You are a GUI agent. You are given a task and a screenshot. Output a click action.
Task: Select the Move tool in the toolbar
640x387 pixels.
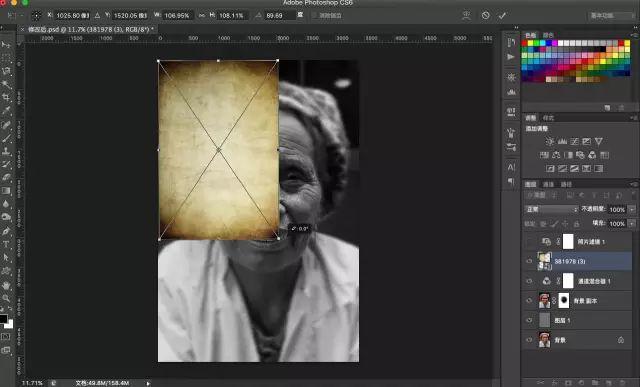coord(6,44)
